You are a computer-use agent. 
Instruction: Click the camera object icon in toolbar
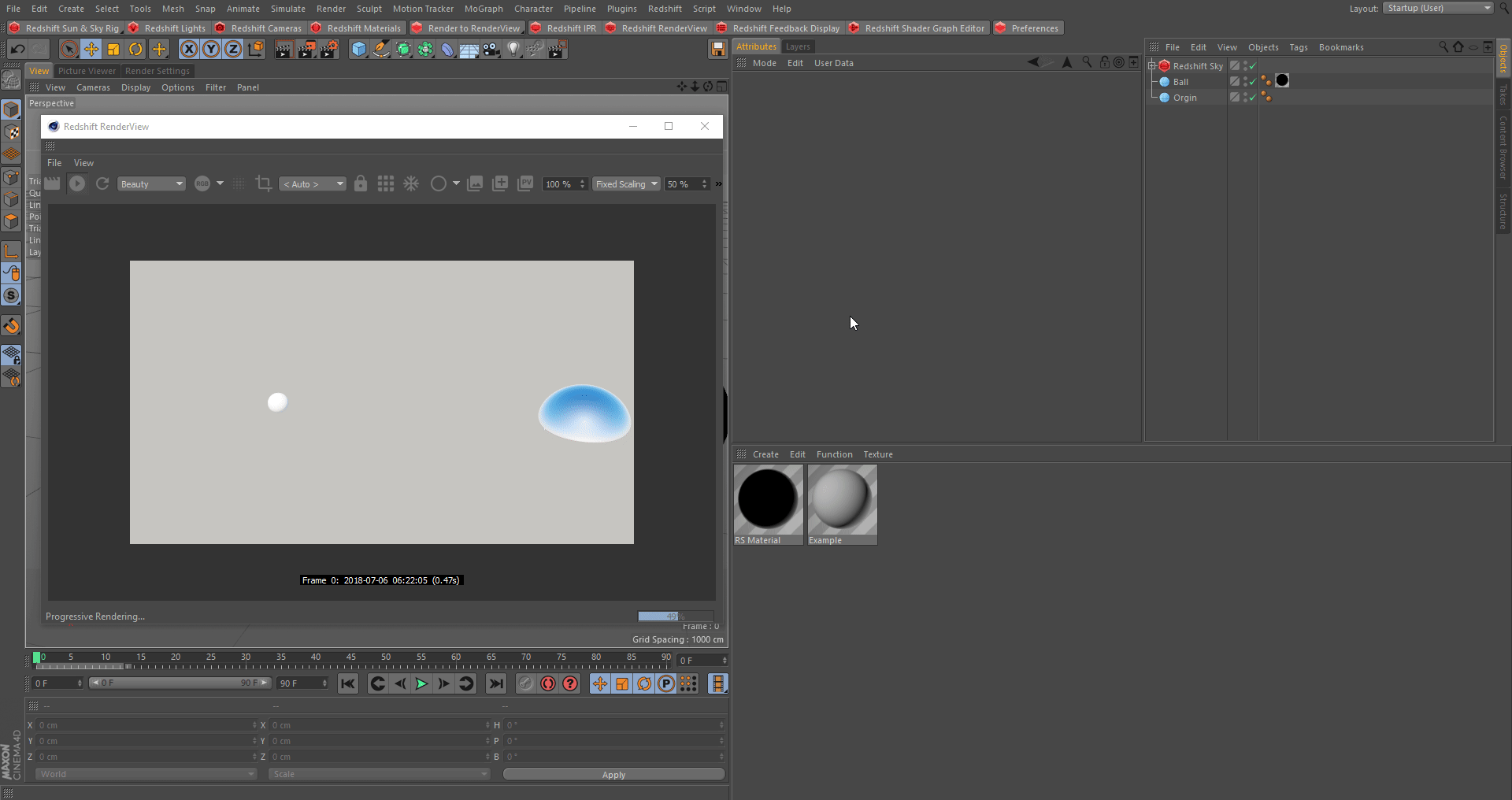(491, 50)
